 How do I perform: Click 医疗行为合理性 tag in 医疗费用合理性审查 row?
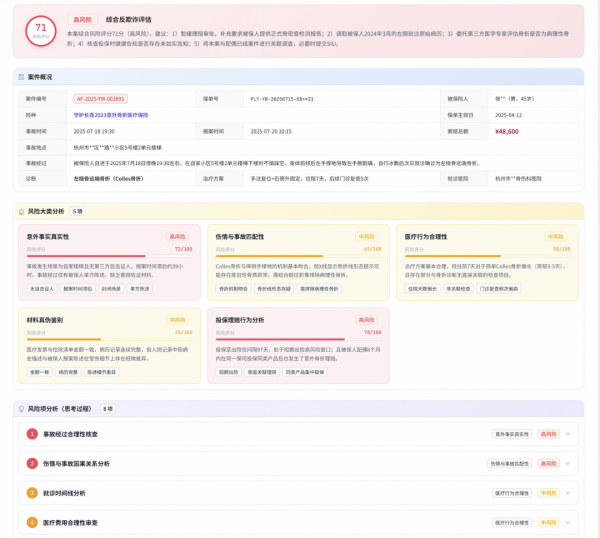tap(512, 522)
